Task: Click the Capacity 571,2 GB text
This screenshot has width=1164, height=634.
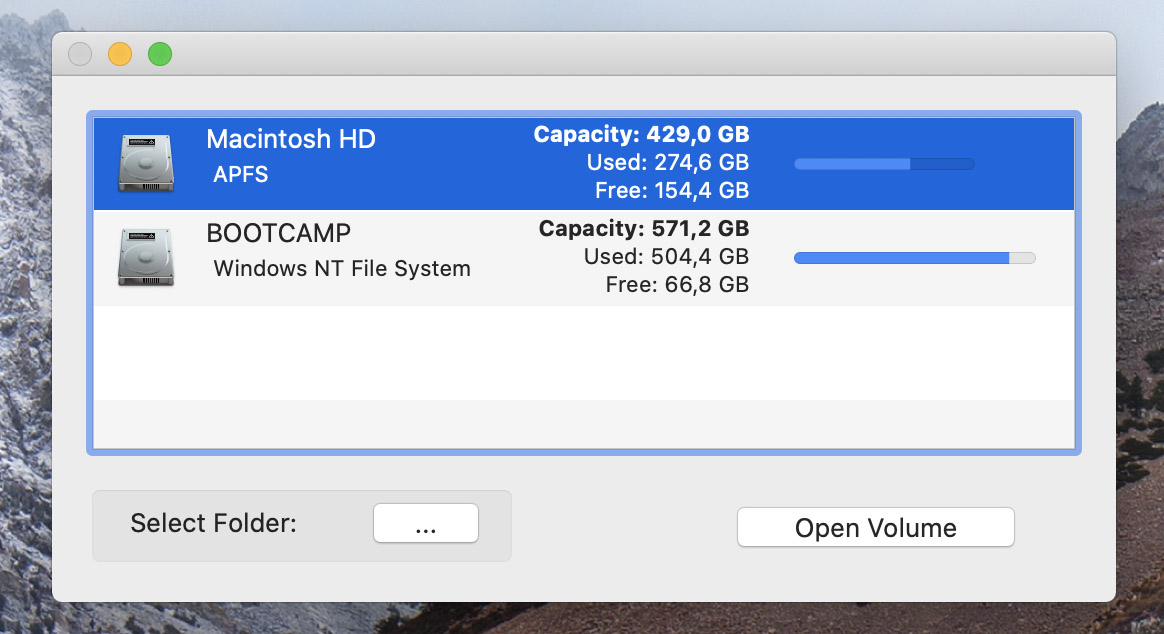Action: (x=644, y=229)
